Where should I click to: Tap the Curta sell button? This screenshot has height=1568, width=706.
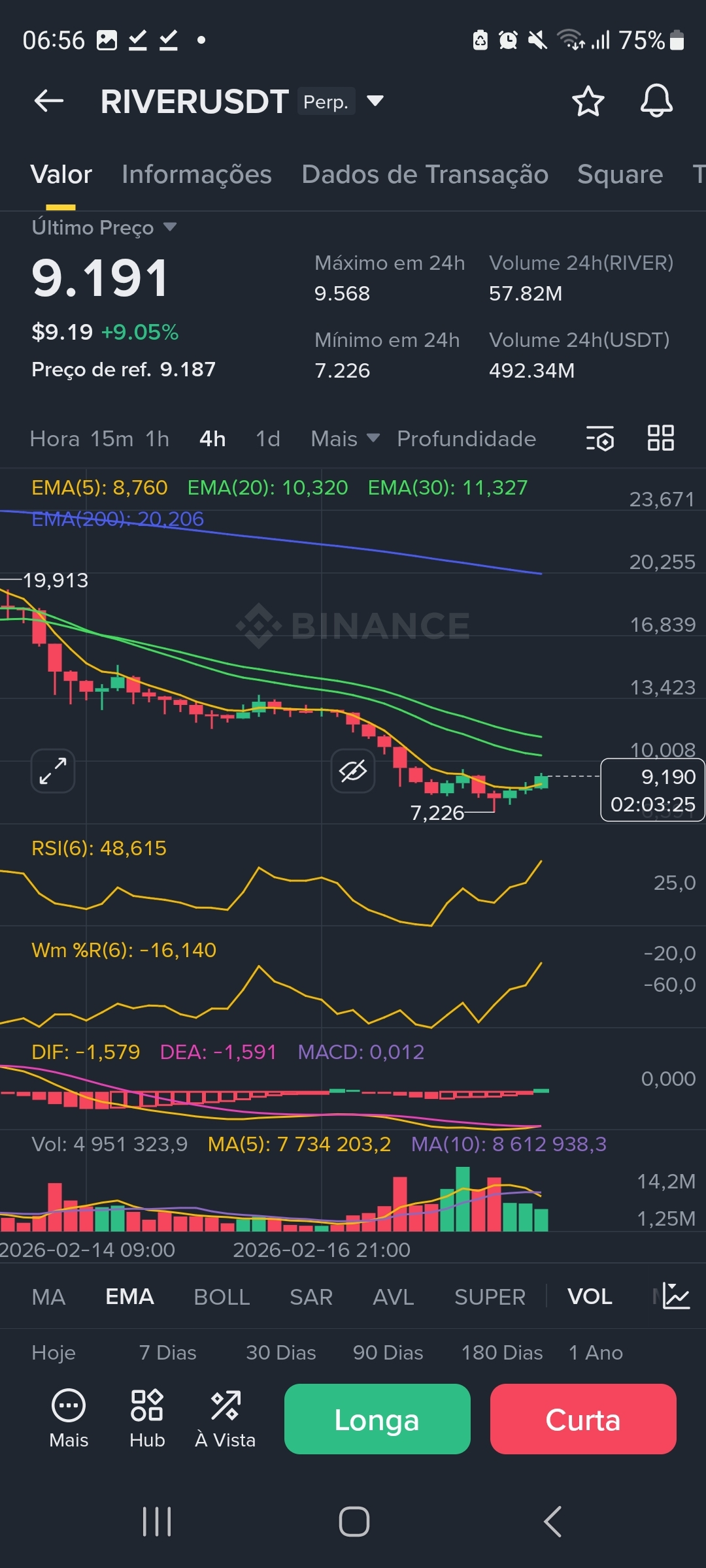583,1419
